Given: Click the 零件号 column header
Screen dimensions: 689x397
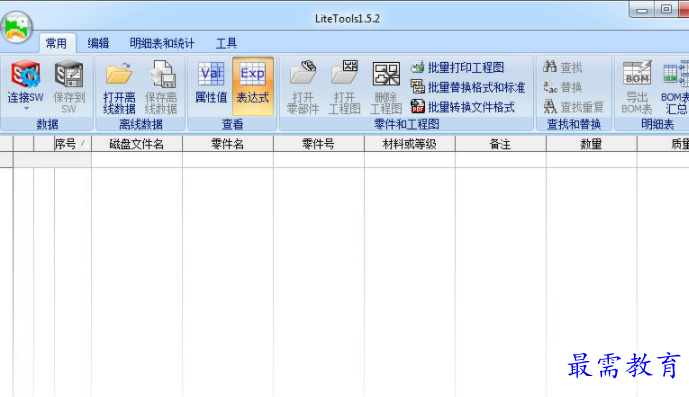Looking at the screenshot, I should (x=319, y=144).
